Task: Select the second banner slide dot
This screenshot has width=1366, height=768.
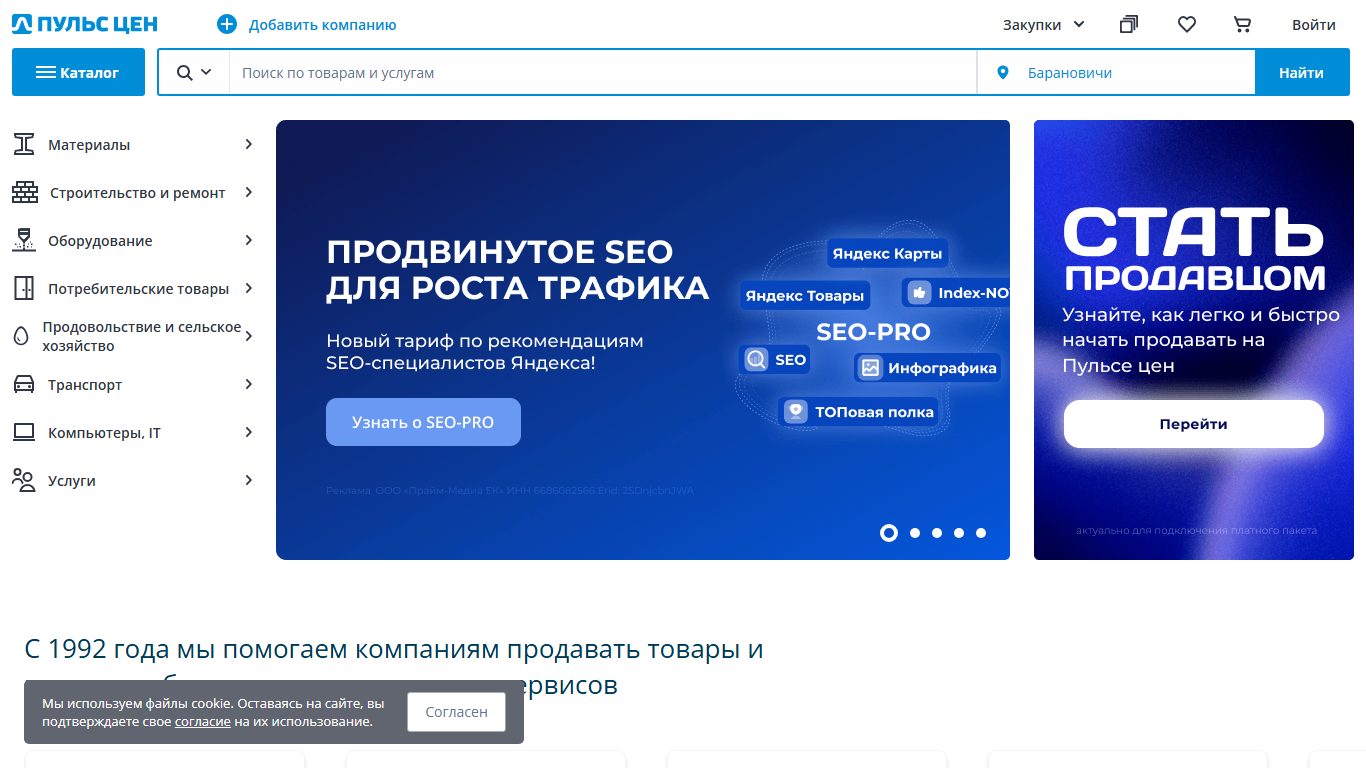Action: tap(915, 533)
